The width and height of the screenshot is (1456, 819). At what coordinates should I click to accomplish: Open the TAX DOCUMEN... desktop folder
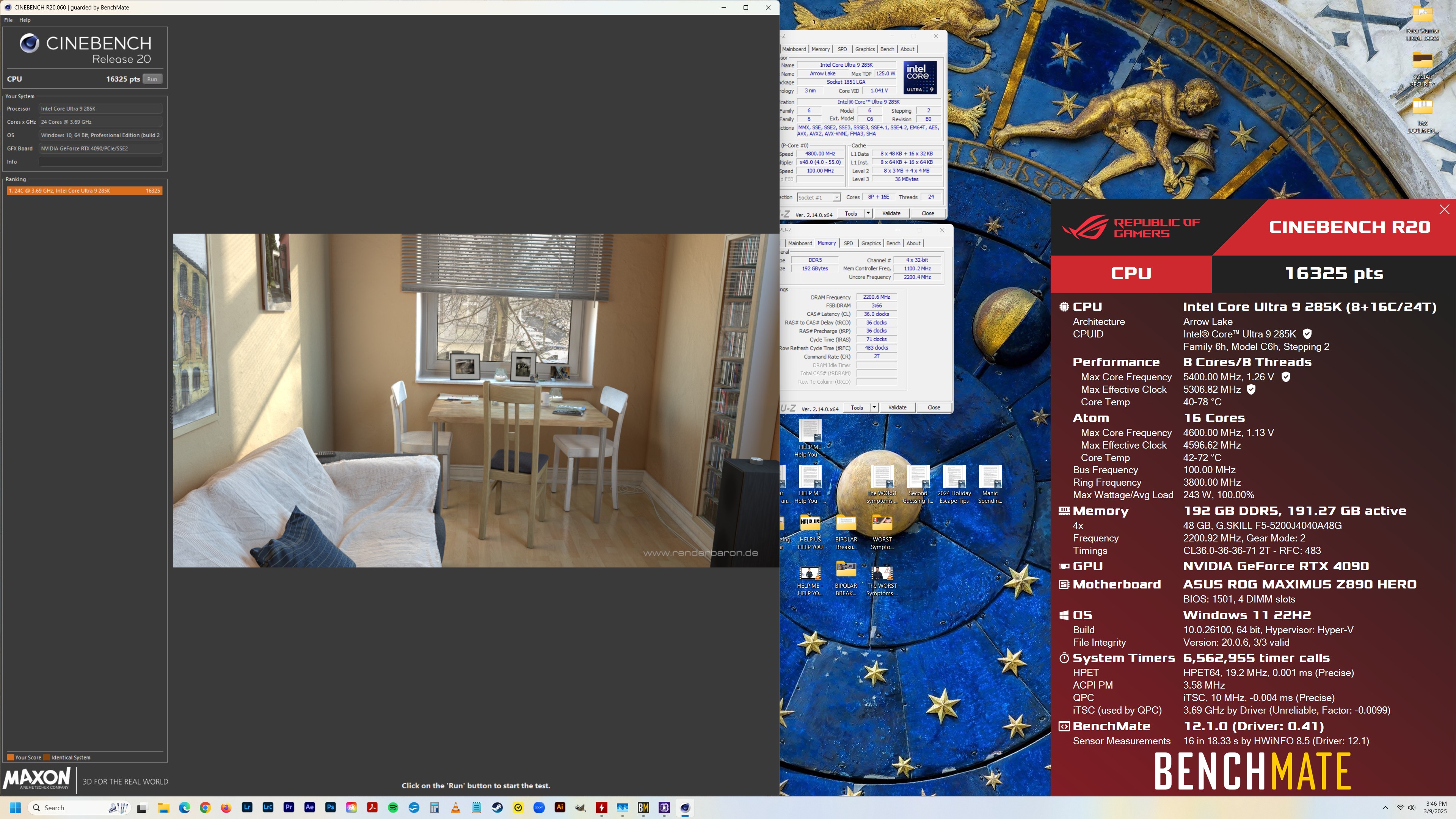(x=1422, y=115)
